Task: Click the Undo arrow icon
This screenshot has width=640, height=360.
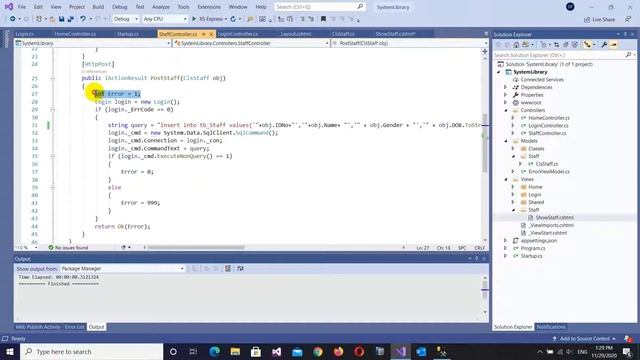Action: [x=83, y=19]
